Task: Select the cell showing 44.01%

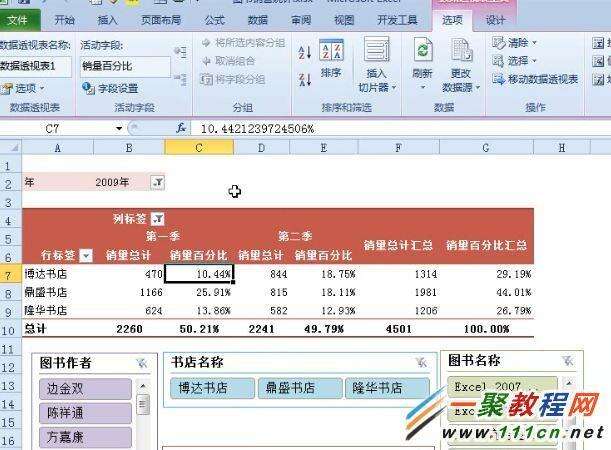Action: [486, 292]
